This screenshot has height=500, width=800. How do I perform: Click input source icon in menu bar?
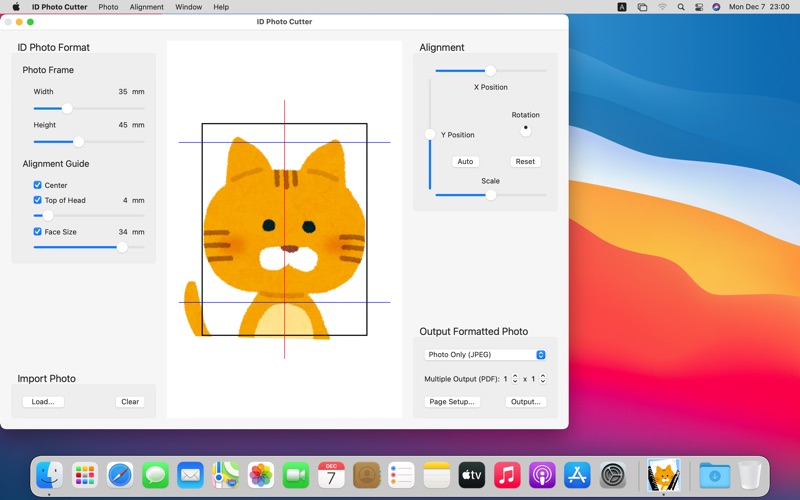(622, 7)
